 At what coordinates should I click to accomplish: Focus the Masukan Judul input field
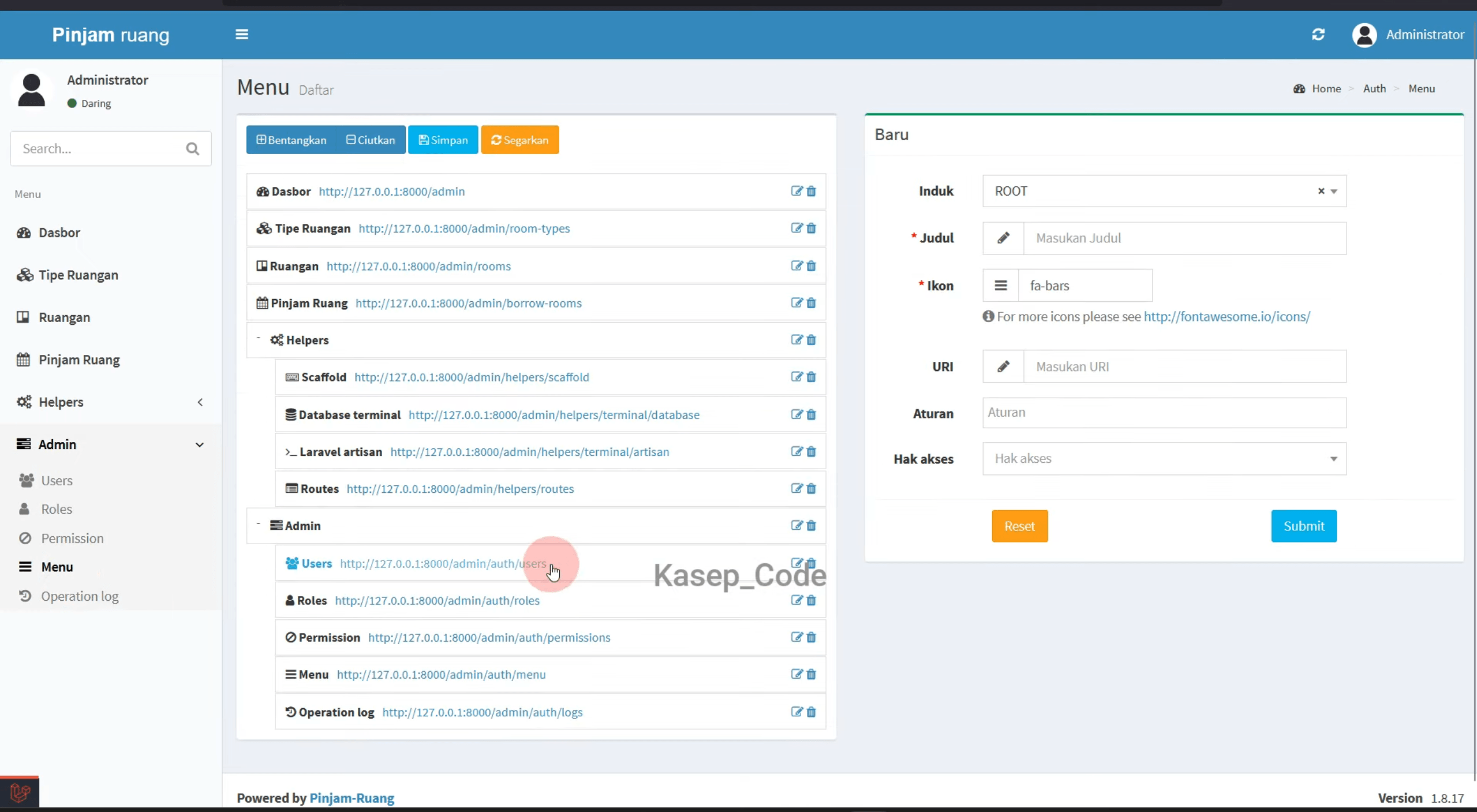[x=1185, y=238]
